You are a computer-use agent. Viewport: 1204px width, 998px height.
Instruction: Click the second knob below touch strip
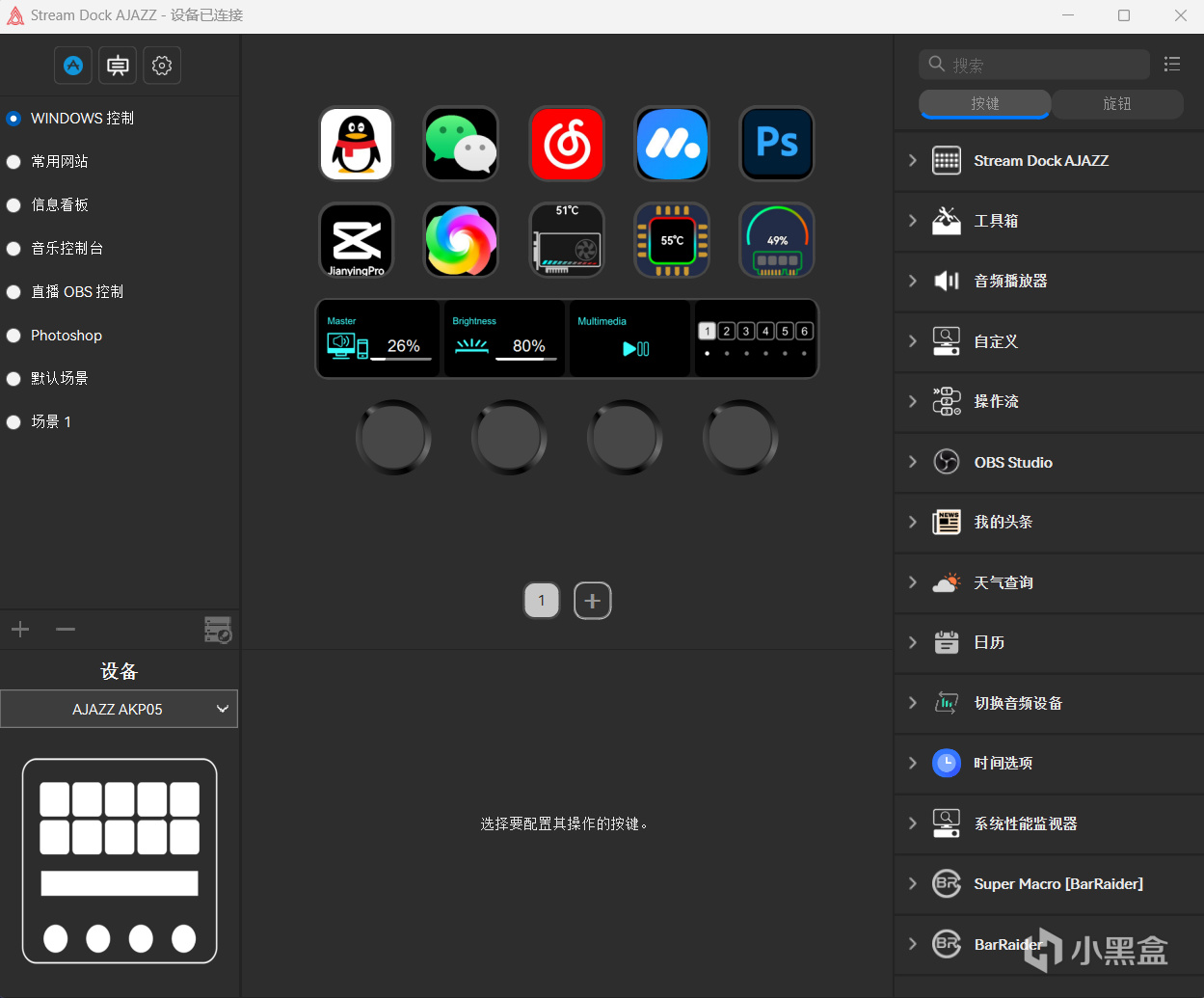[509, 437]
